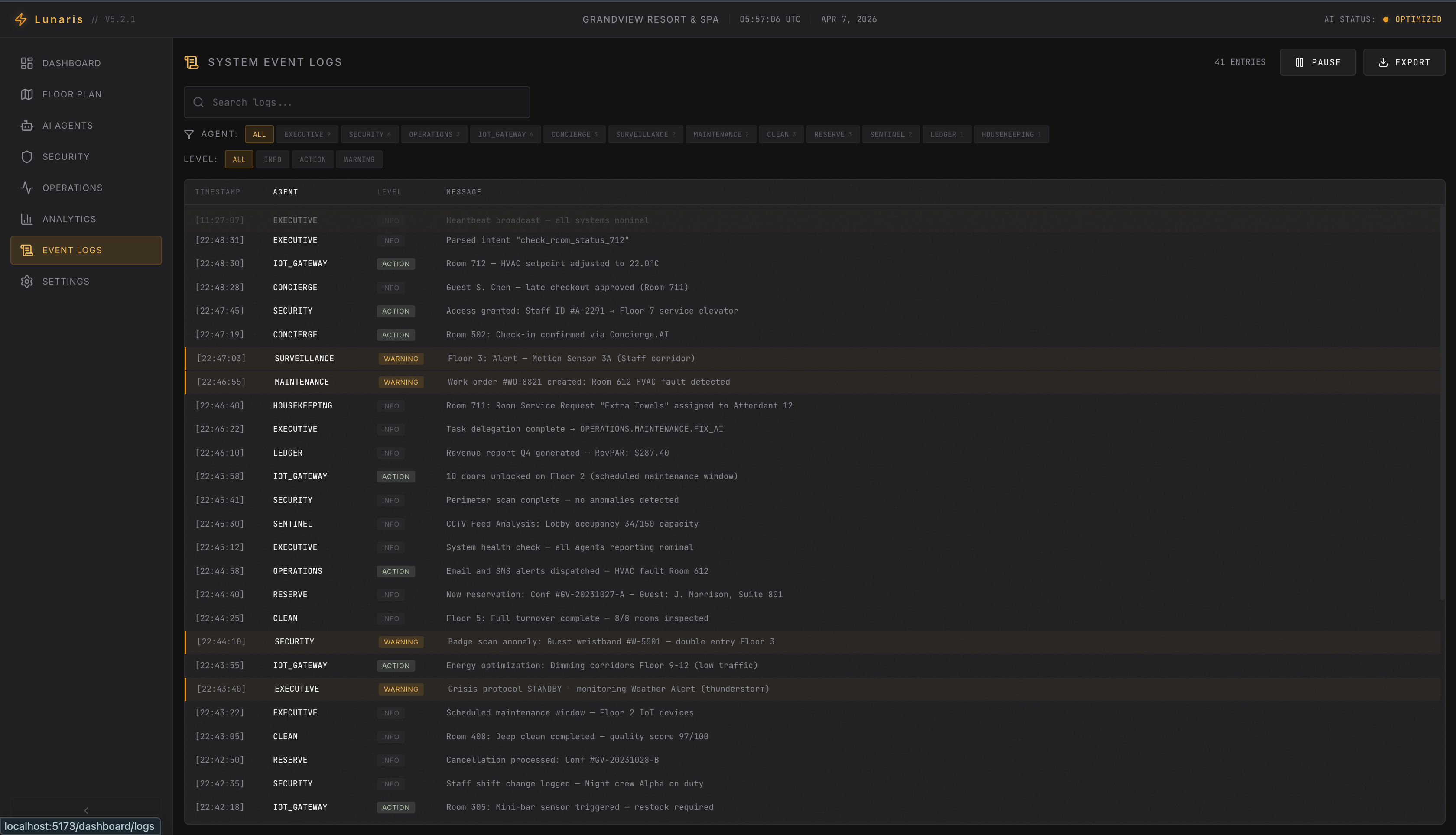Screen dimensions: 1456x835
Task: Click the AI Agents robot icon
Action: tap(26, 126)
